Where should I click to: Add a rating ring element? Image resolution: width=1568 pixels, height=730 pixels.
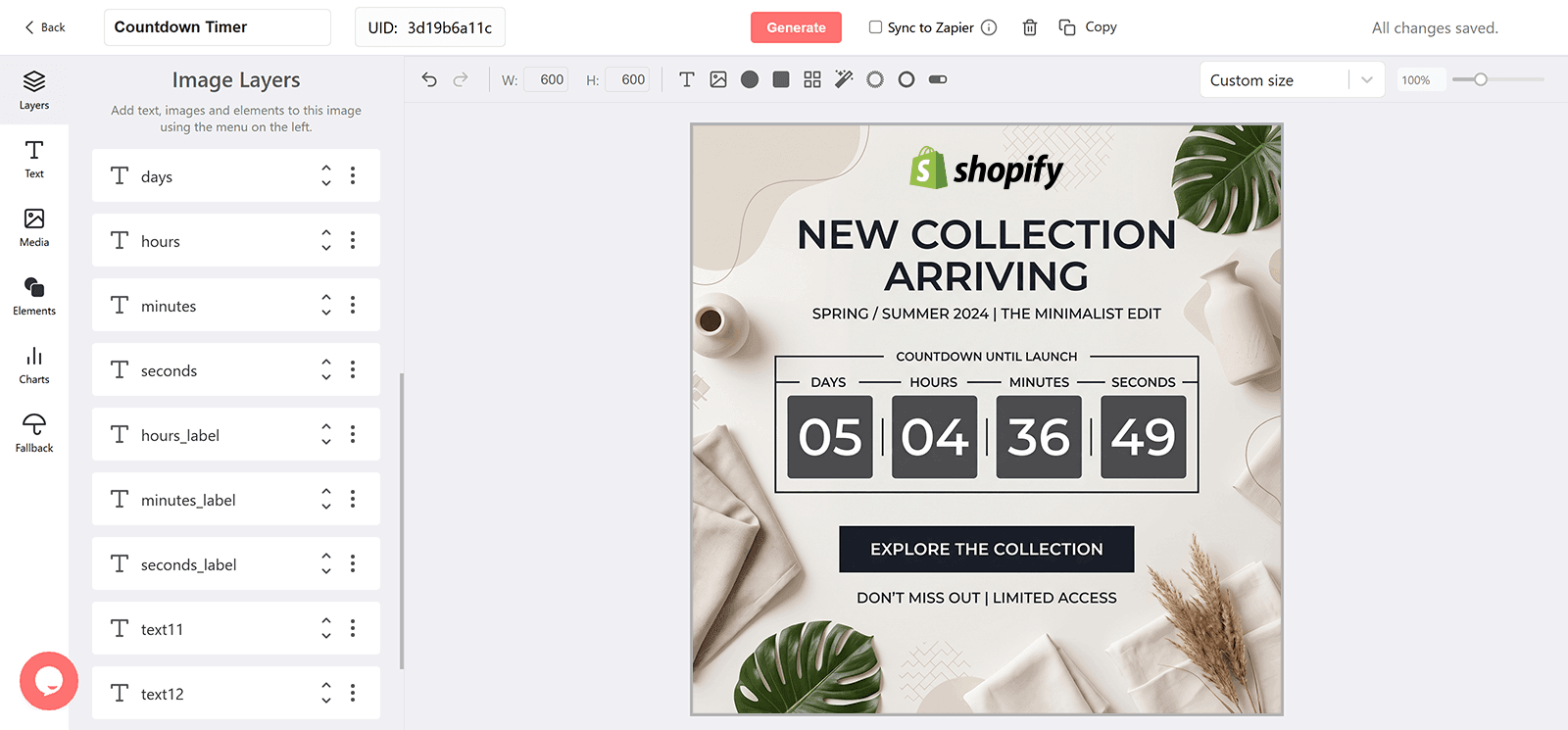click(x=875, y=79)
